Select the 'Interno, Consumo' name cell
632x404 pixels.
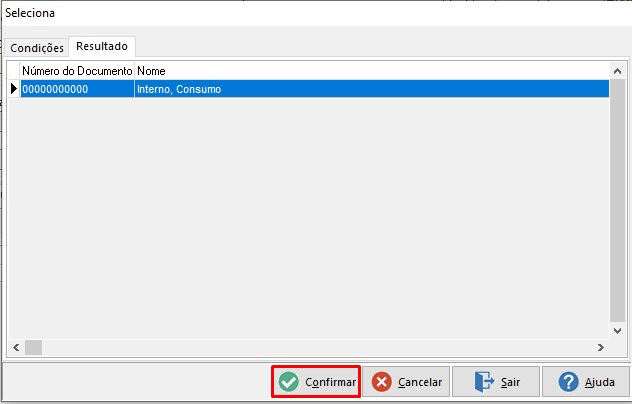coord(372,89)
